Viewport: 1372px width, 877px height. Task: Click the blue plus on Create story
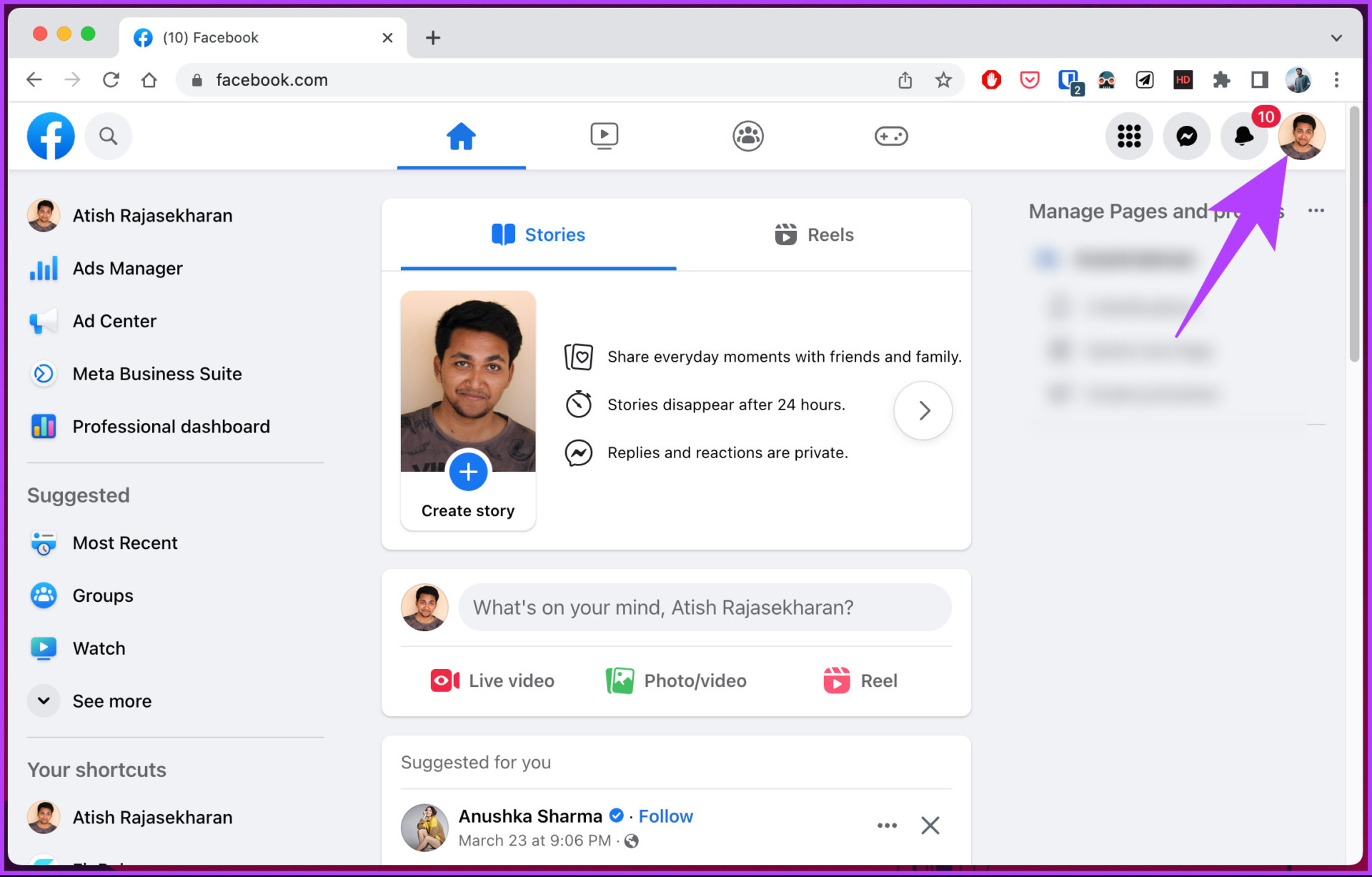click(468, 472)
